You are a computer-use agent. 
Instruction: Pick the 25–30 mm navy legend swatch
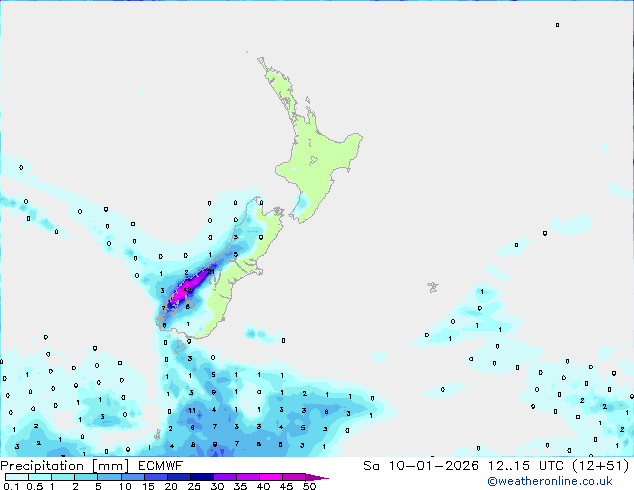pos(202,477)
